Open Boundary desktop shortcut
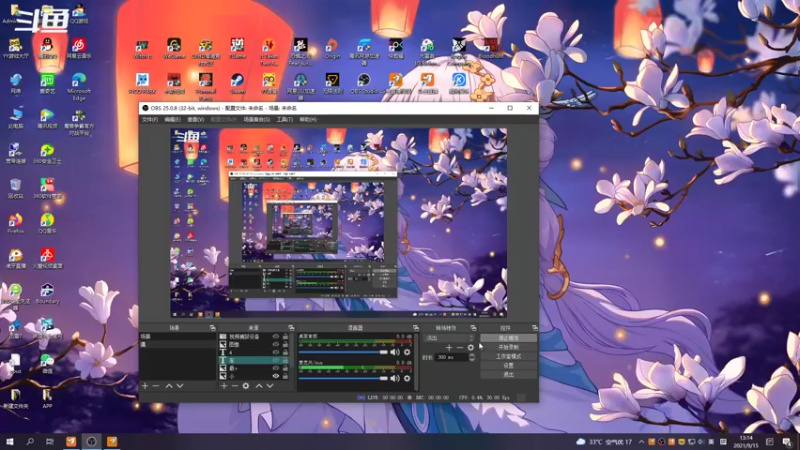 coord(47,294)
